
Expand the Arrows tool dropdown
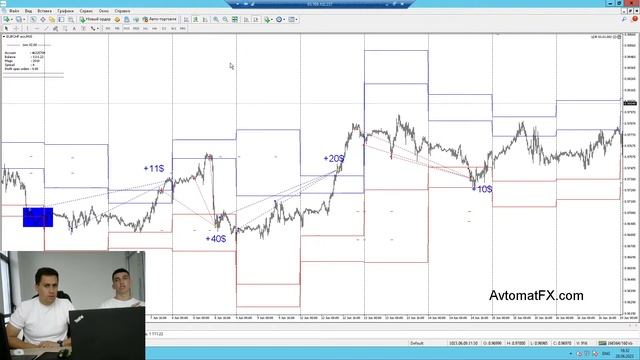coord(98,29)
